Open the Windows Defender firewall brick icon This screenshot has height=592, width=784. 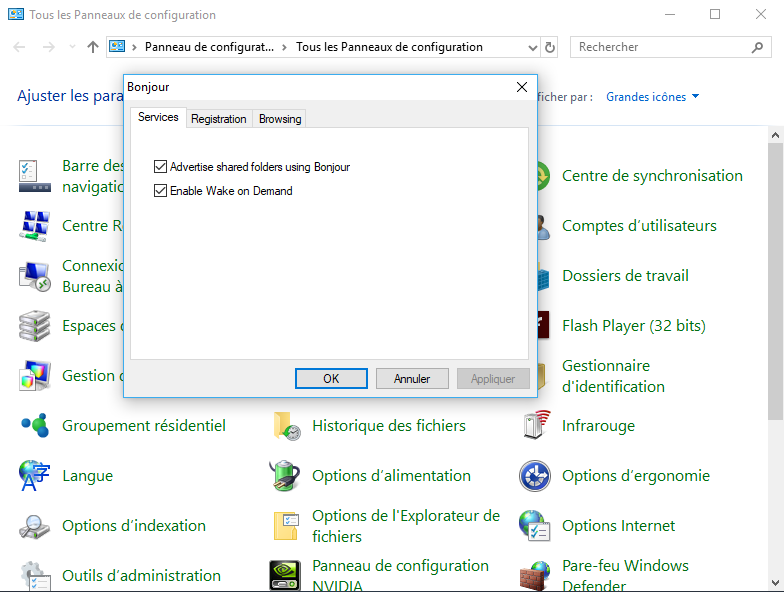(x=535, y=575)
